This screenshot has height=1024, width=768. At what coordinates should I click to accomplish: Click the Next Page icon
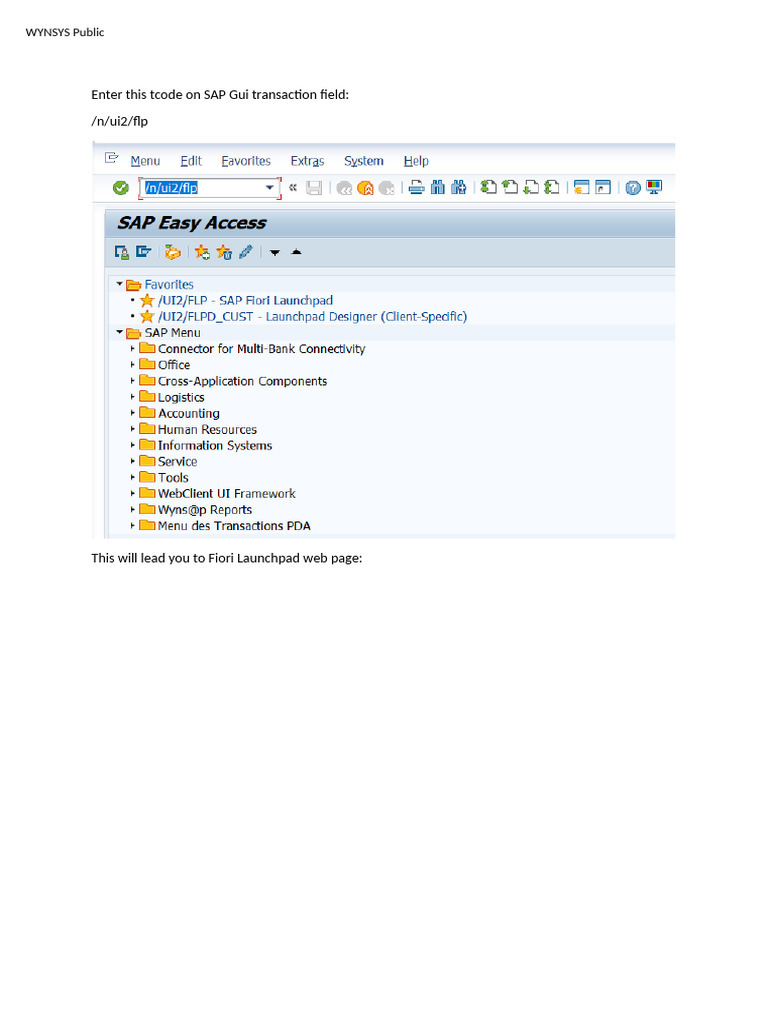[532, 187]
